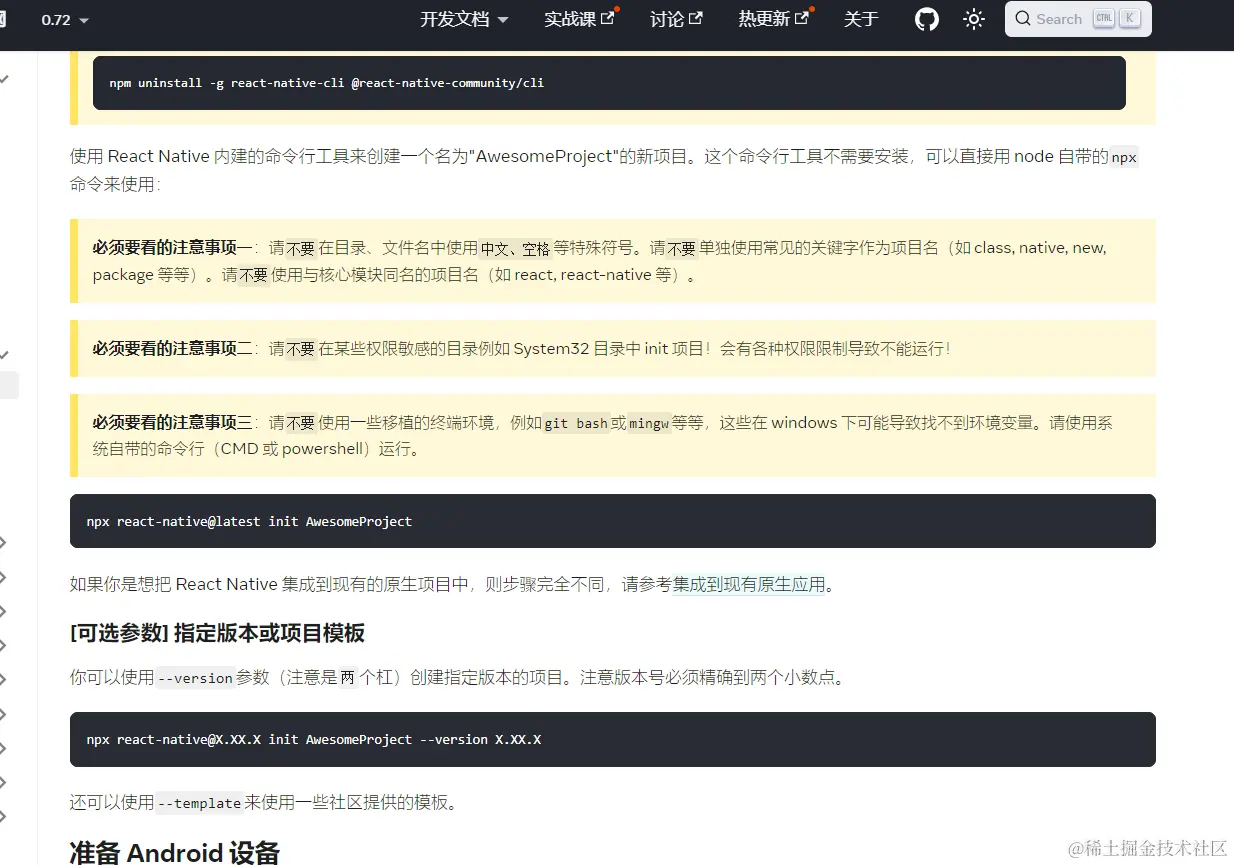Click 必须要看的注意事项一 bold text
This screenshot has width=1234, height=865.
(x=173, y=248)
